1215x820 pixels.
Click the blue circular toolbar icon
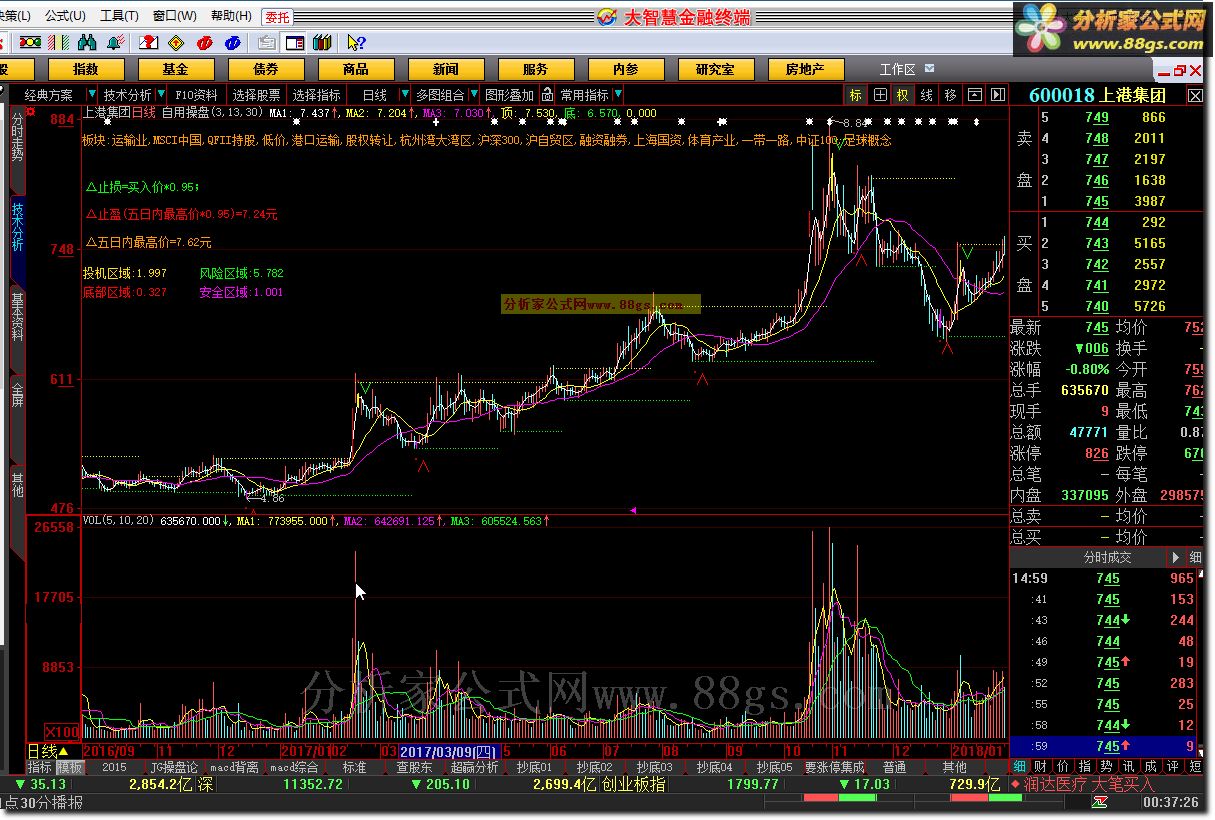tap(232, 42)
